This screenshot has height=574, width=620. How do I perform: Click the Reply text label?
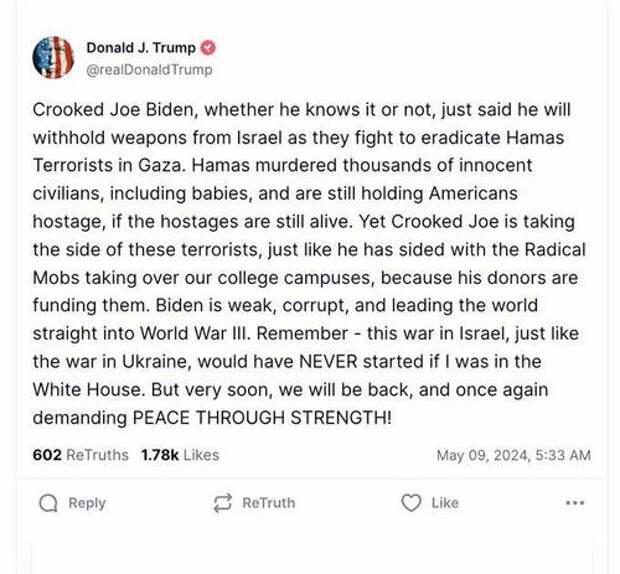pyautogui.click(x=87, y=503)
